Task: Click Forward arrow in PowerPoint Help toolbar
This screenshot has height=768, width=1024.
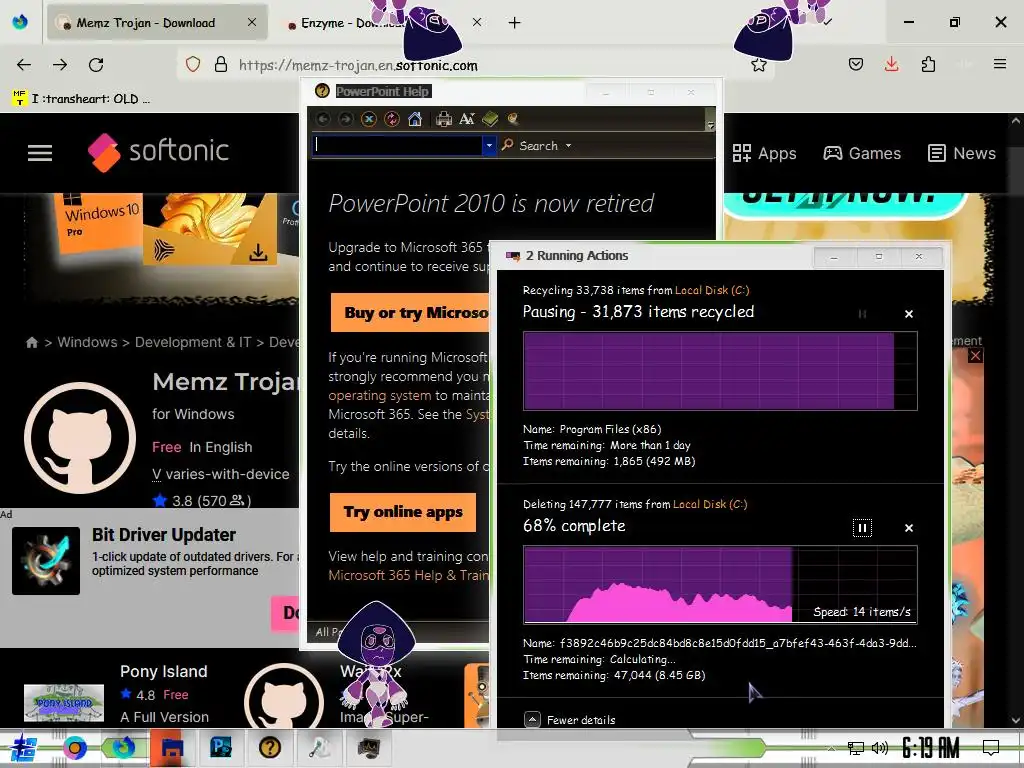Action: 345,119
